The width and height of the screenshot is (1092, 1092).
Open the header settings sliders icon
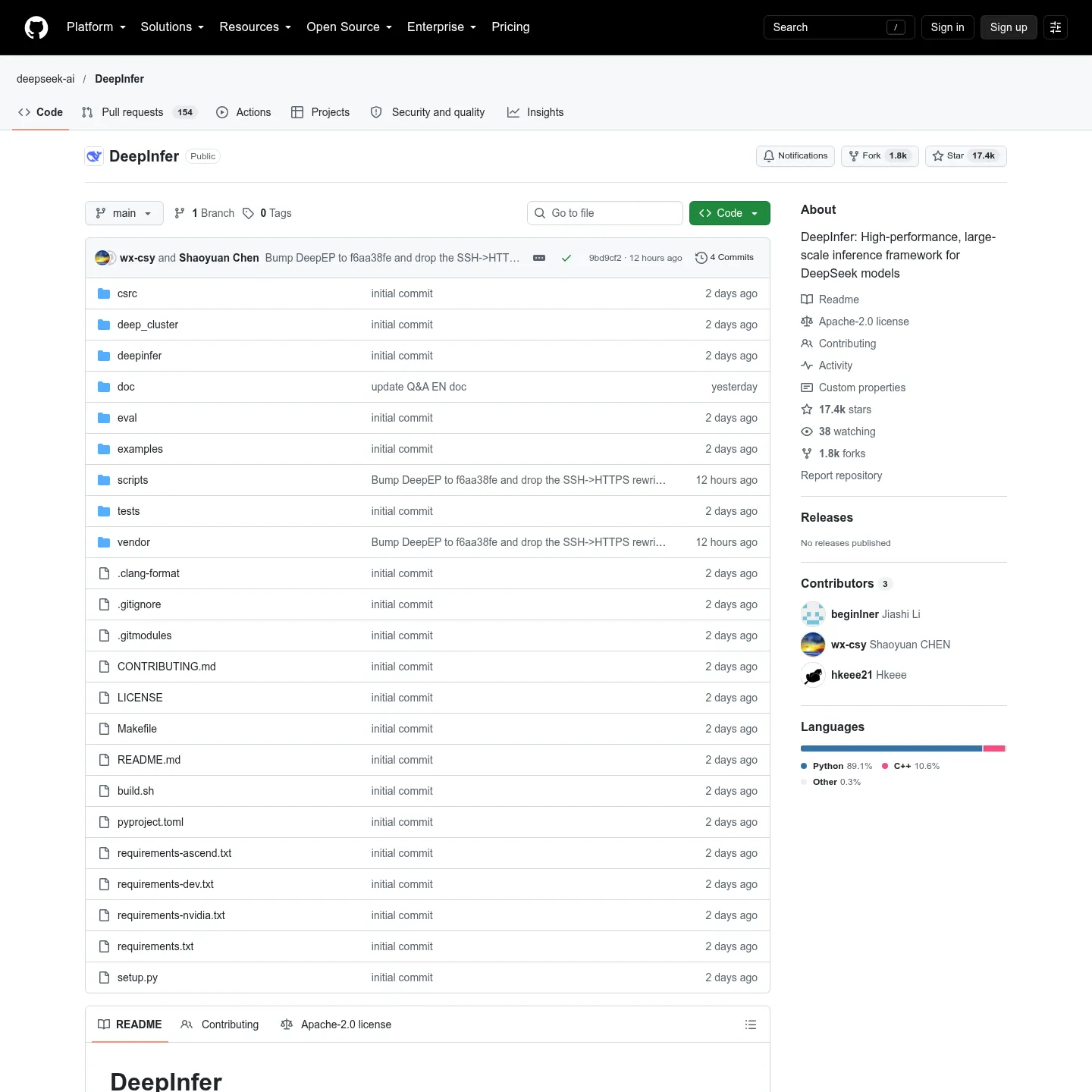pos(1056,27)
